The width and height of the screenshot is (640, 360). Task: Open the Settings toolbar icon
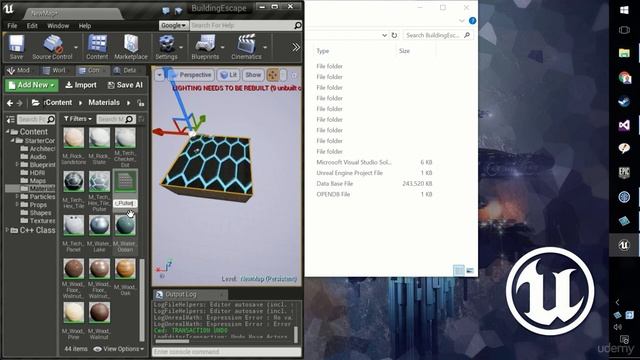click(167, 47)
